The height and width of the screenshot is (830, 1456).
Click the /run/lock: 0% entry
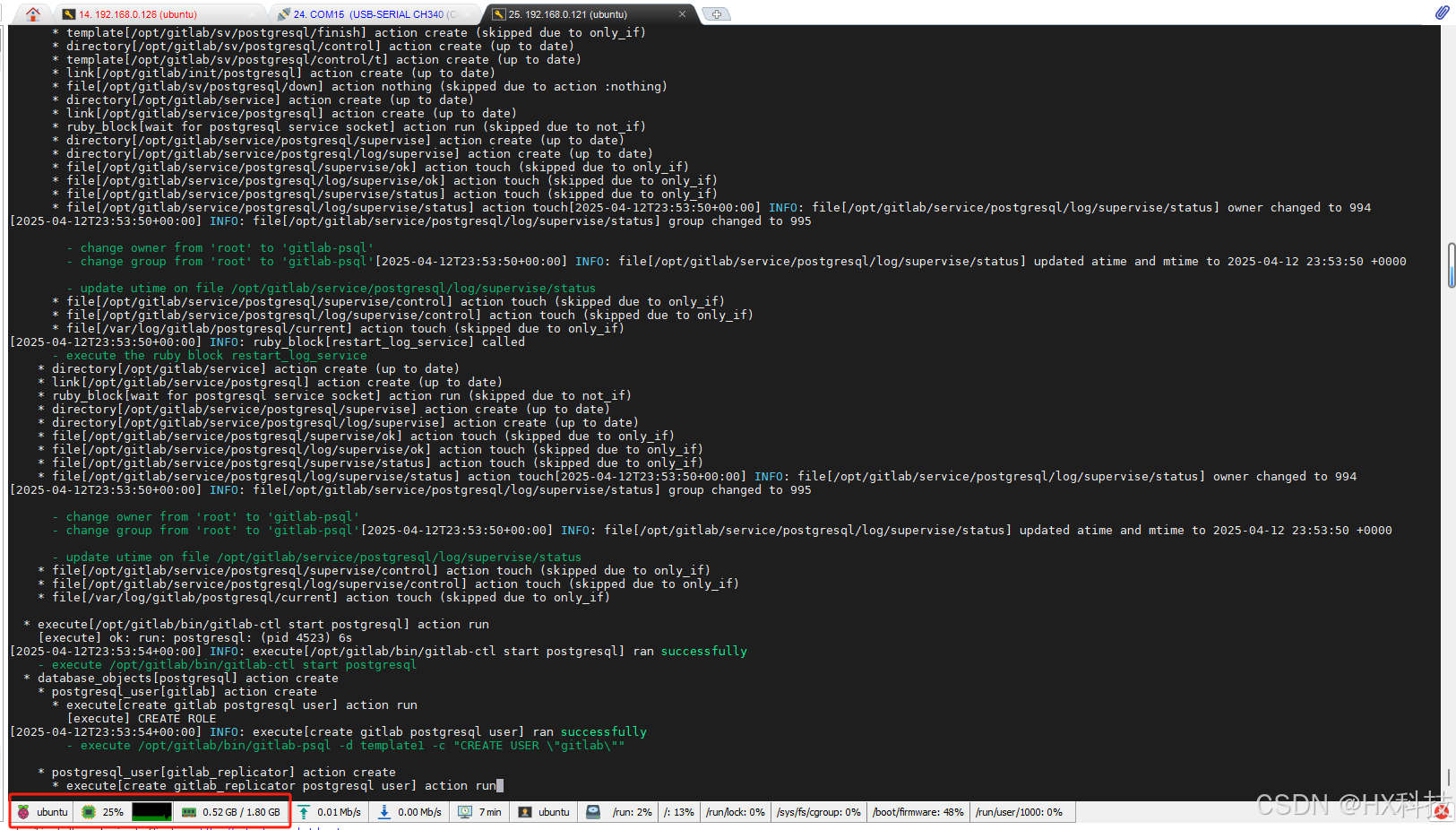click(736, 812)
